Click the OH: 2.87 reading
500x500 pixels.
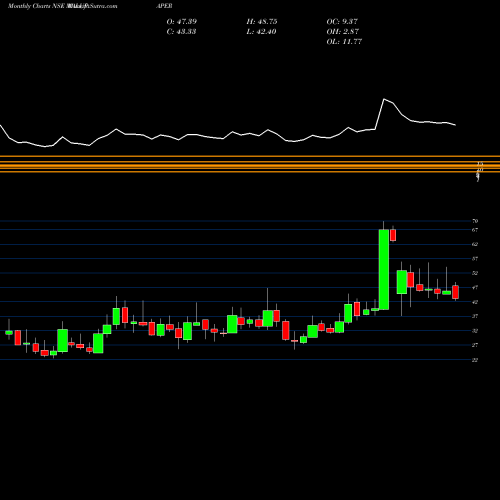(x=343, y=32)
